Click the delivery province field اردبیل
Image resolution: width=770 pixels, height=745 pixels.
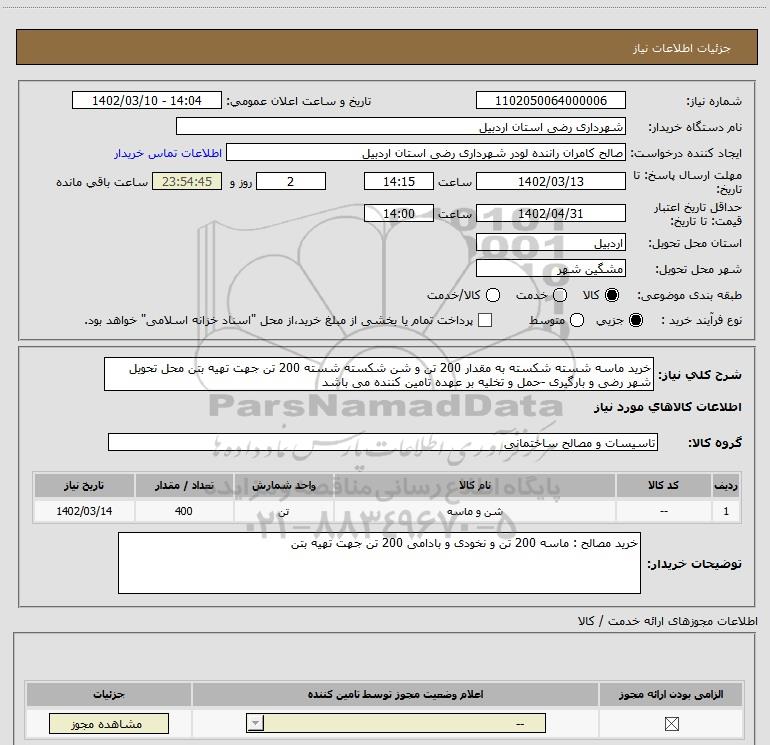(x=550, y=243)
